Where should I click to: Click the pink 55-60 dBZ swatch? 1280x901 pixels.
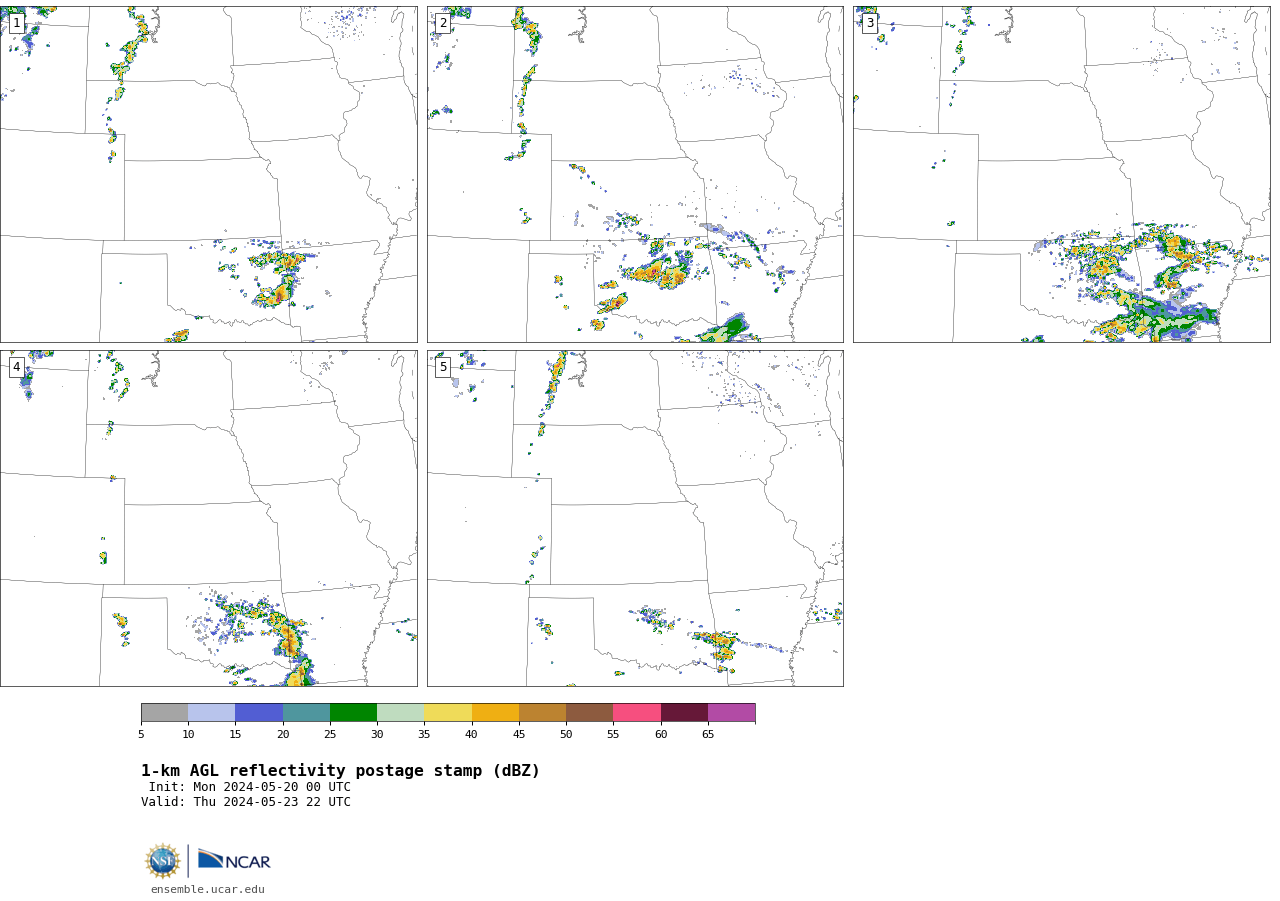pos(637,713)
